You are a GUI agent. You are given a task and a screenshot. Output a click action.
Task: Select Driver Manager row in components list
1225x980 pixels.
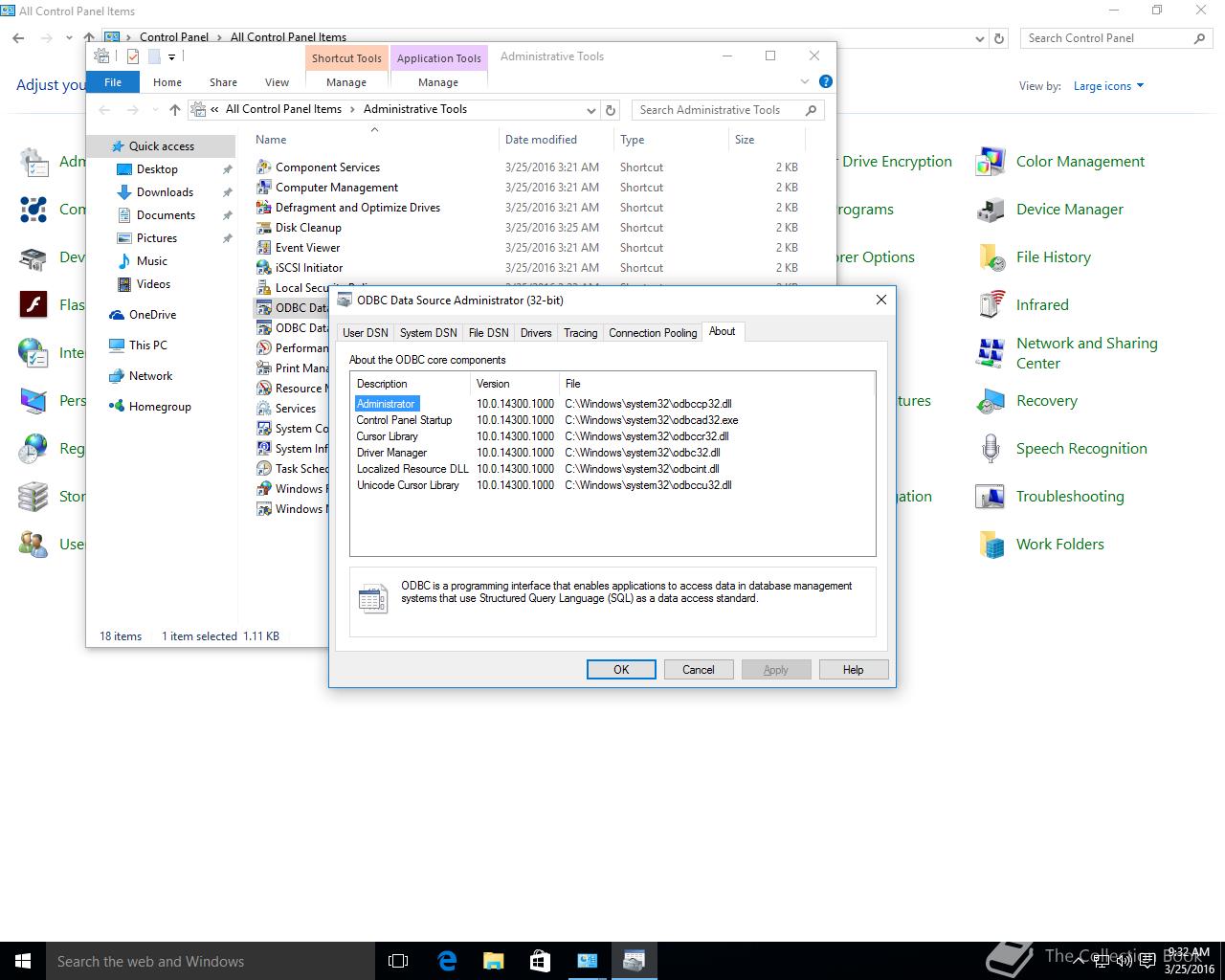[x=612, y=453]
